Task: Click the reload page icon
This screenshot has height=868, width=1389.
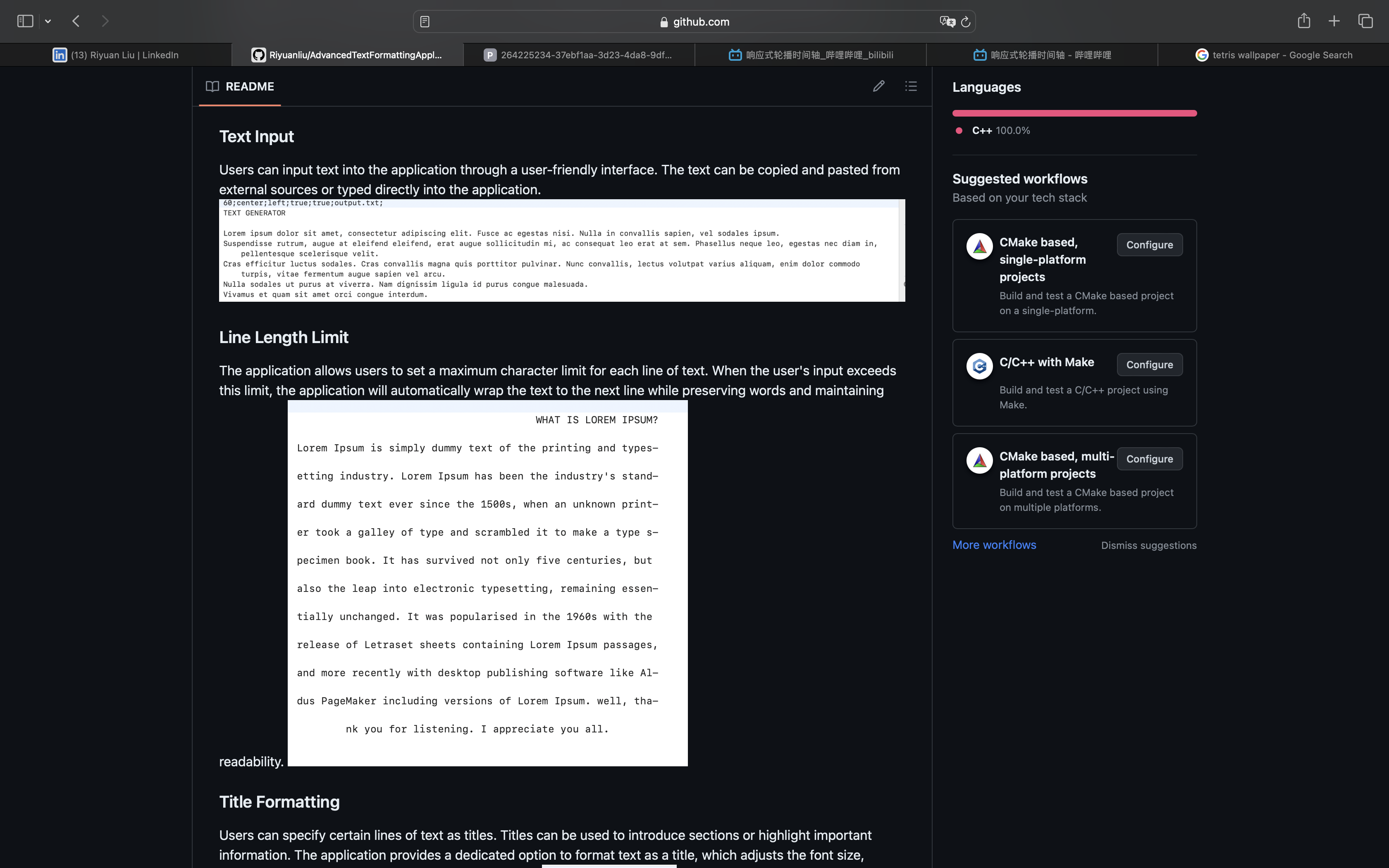Action: coord(965,22)
